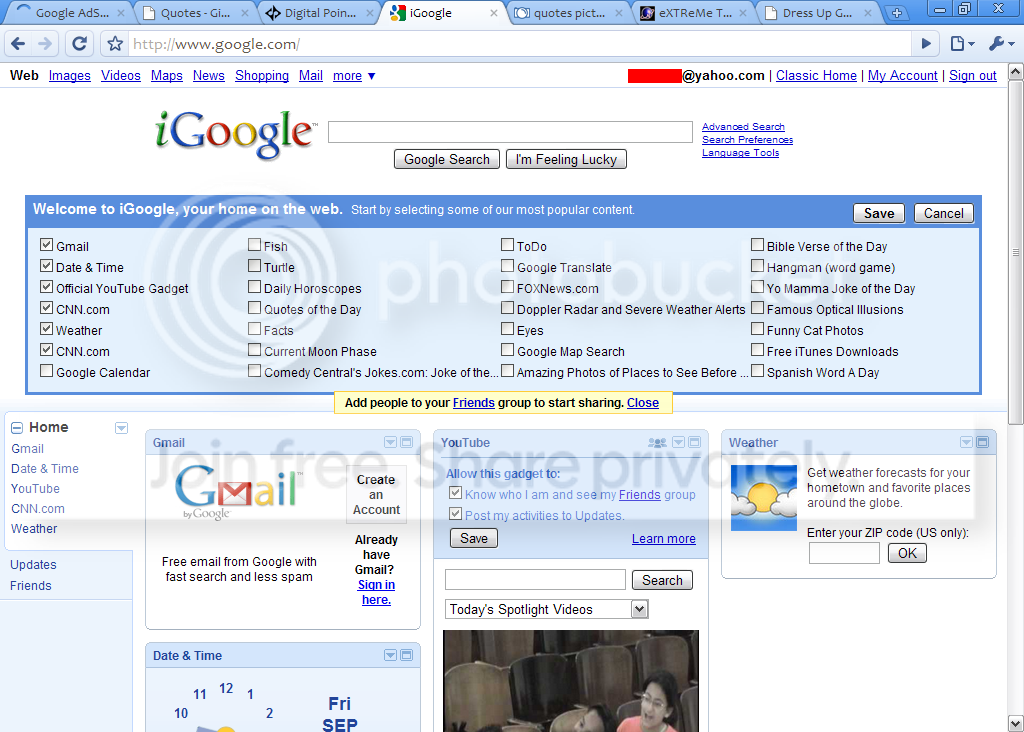The width and height of the screenshot is (1024, 732).
Task: Click the I'm Feeling Lucky button
Action: [x=566, y=159]
